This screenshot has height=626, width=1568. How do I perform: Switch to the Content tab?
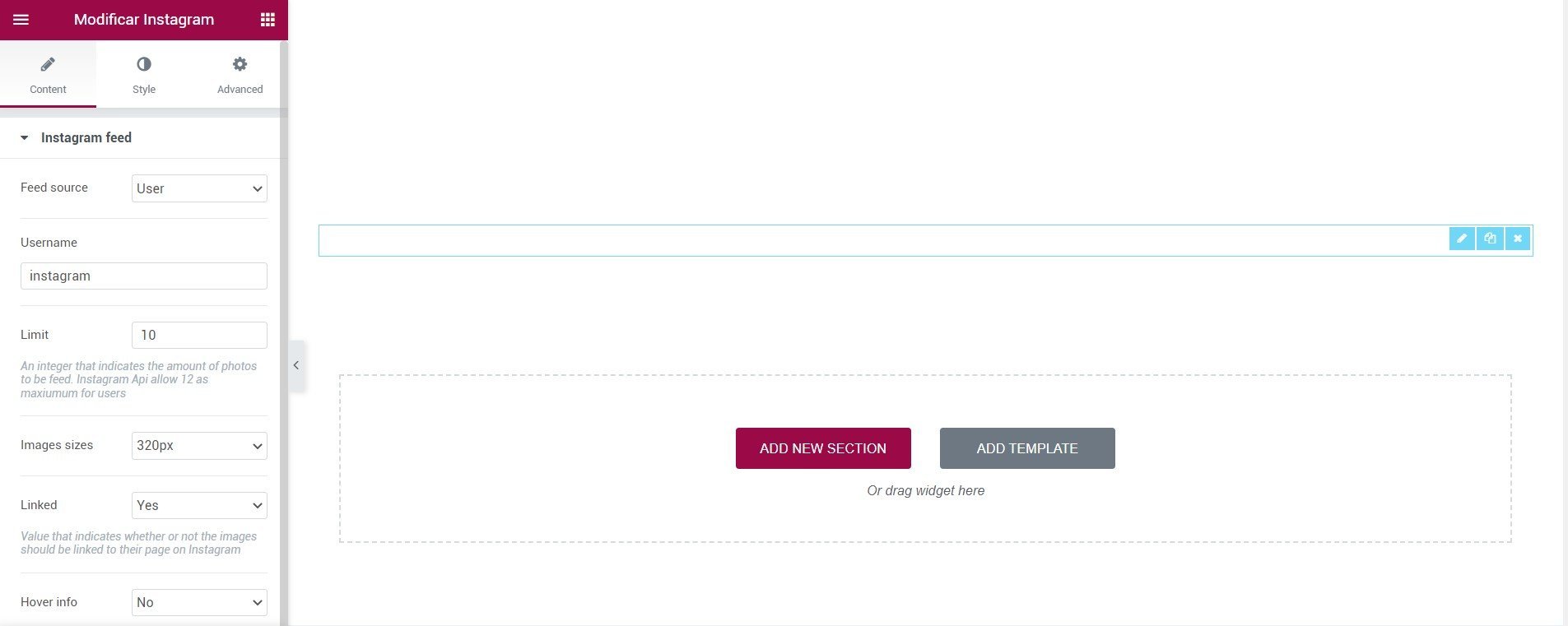pyautogui.click(x=48, y=75)
